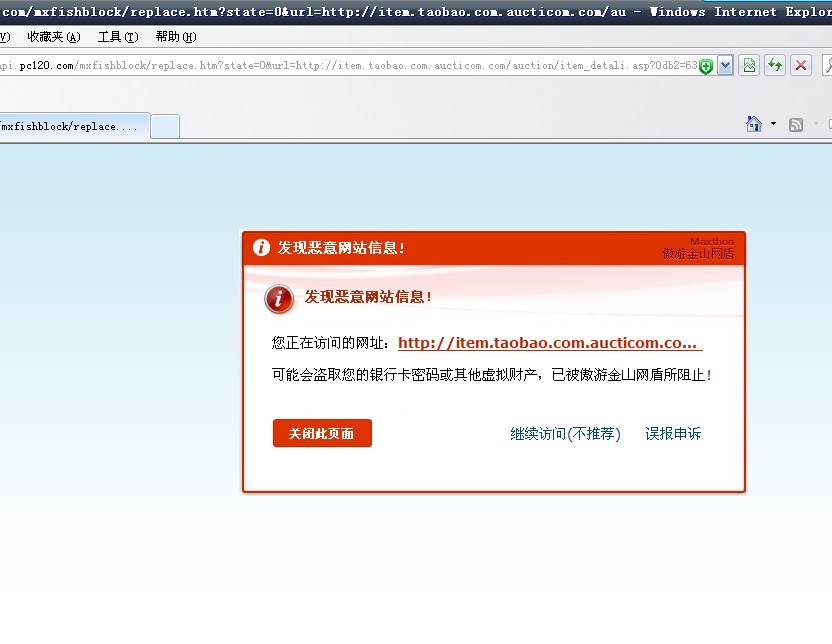Click the blocked taobao URL link
The width and height of the screenshot is (832, 644).
549,343
